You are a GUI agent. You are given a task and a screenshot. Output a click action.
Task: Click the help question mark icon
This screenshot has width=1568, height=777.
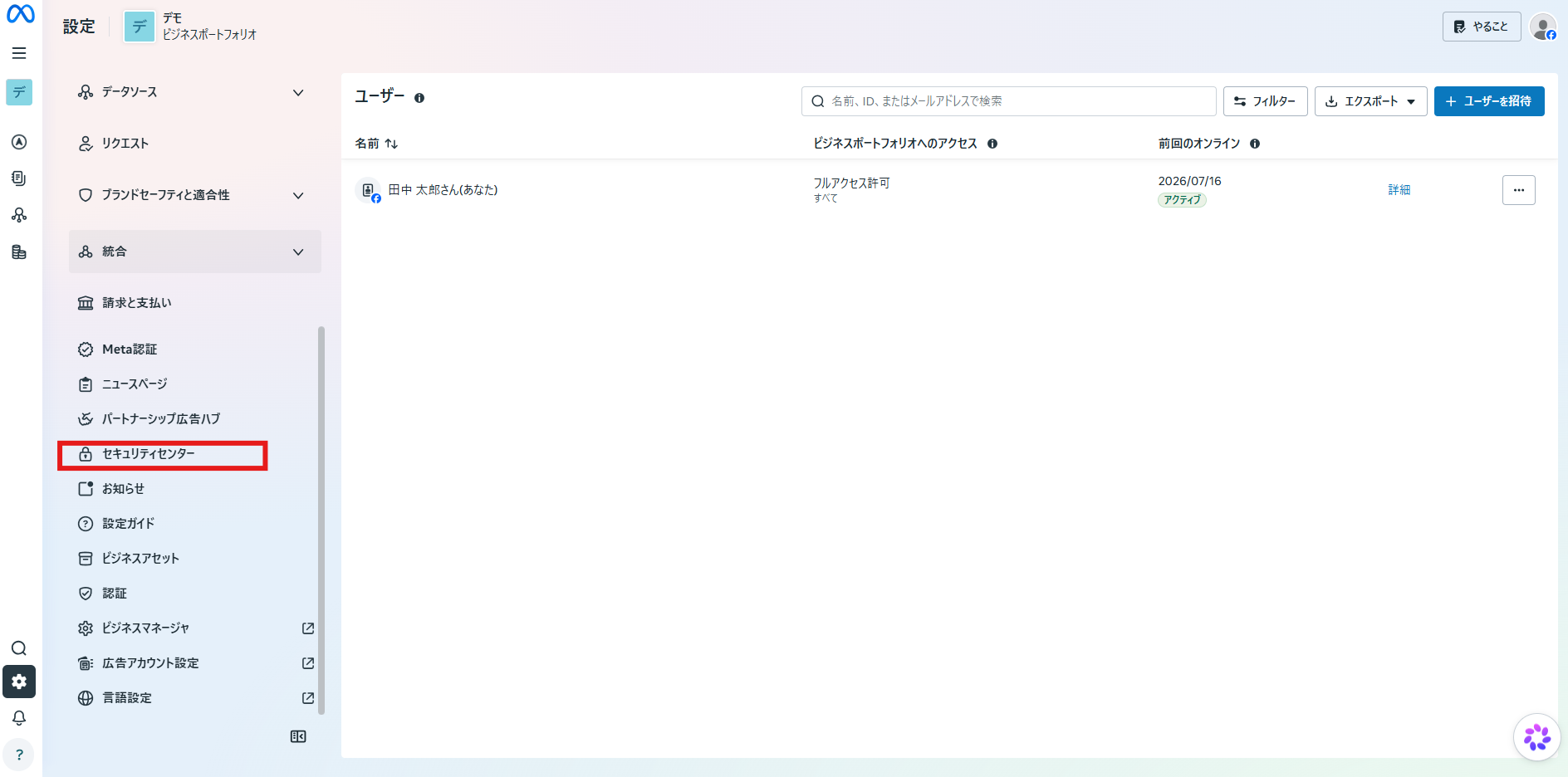click(19, 755)
